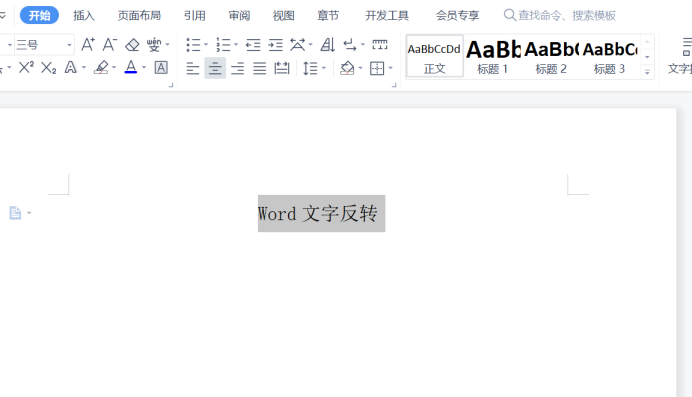
Task: Open 章节 tab
Action: click(x=328, y=15)
